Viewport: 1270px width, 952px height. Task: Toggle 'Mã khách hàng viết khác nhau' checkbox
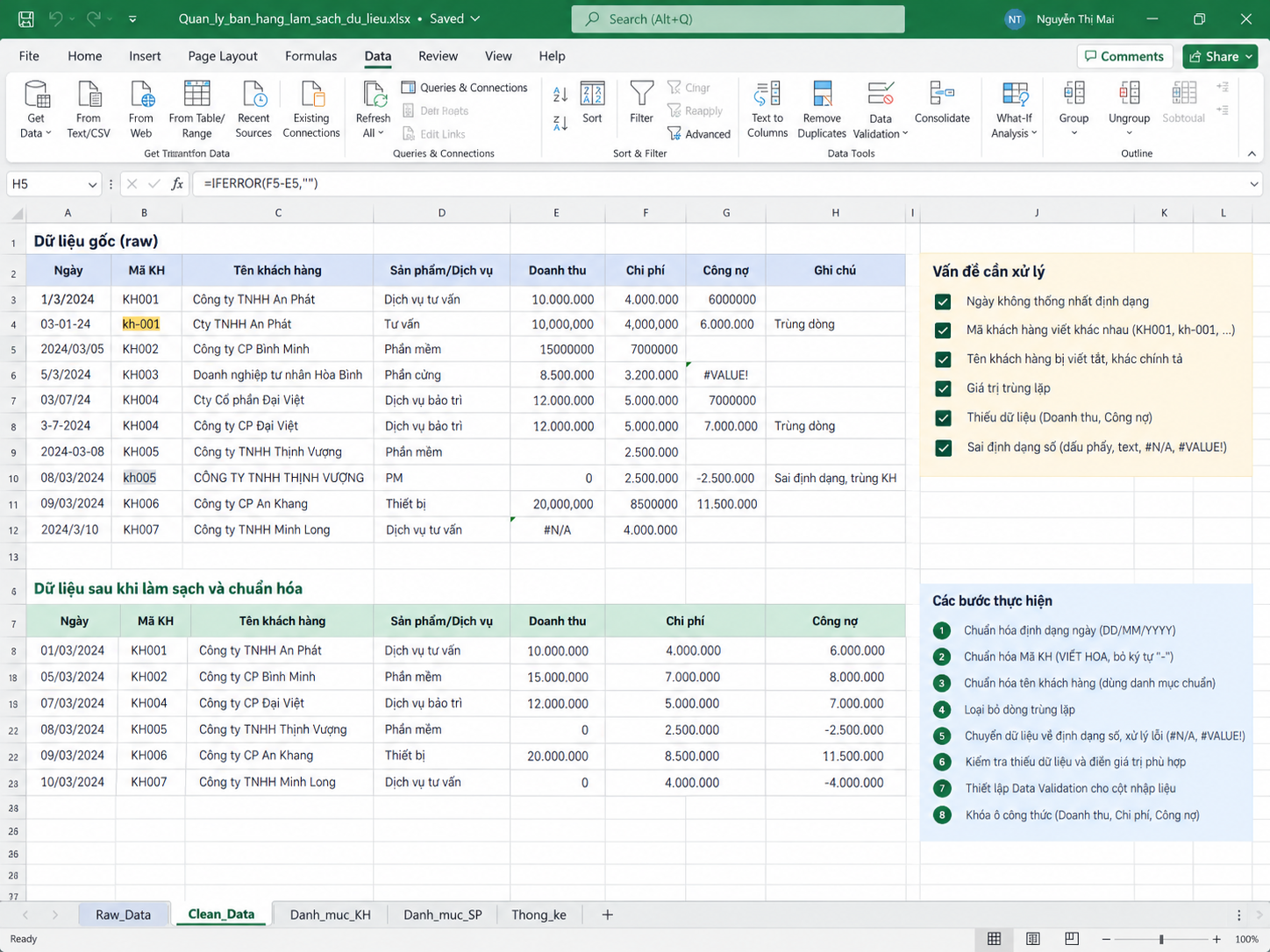(x=943, y=330)
